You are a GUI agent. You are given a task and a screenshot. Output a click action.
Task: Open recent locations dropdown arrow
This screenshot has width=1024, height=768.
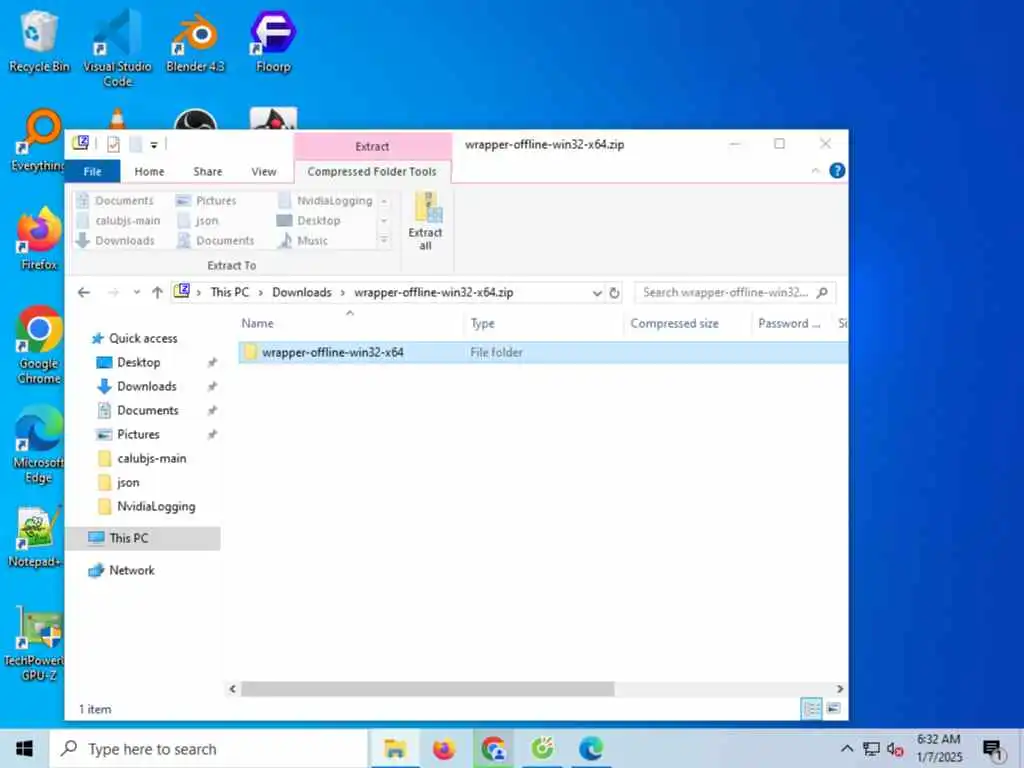(x=136, y=293)
